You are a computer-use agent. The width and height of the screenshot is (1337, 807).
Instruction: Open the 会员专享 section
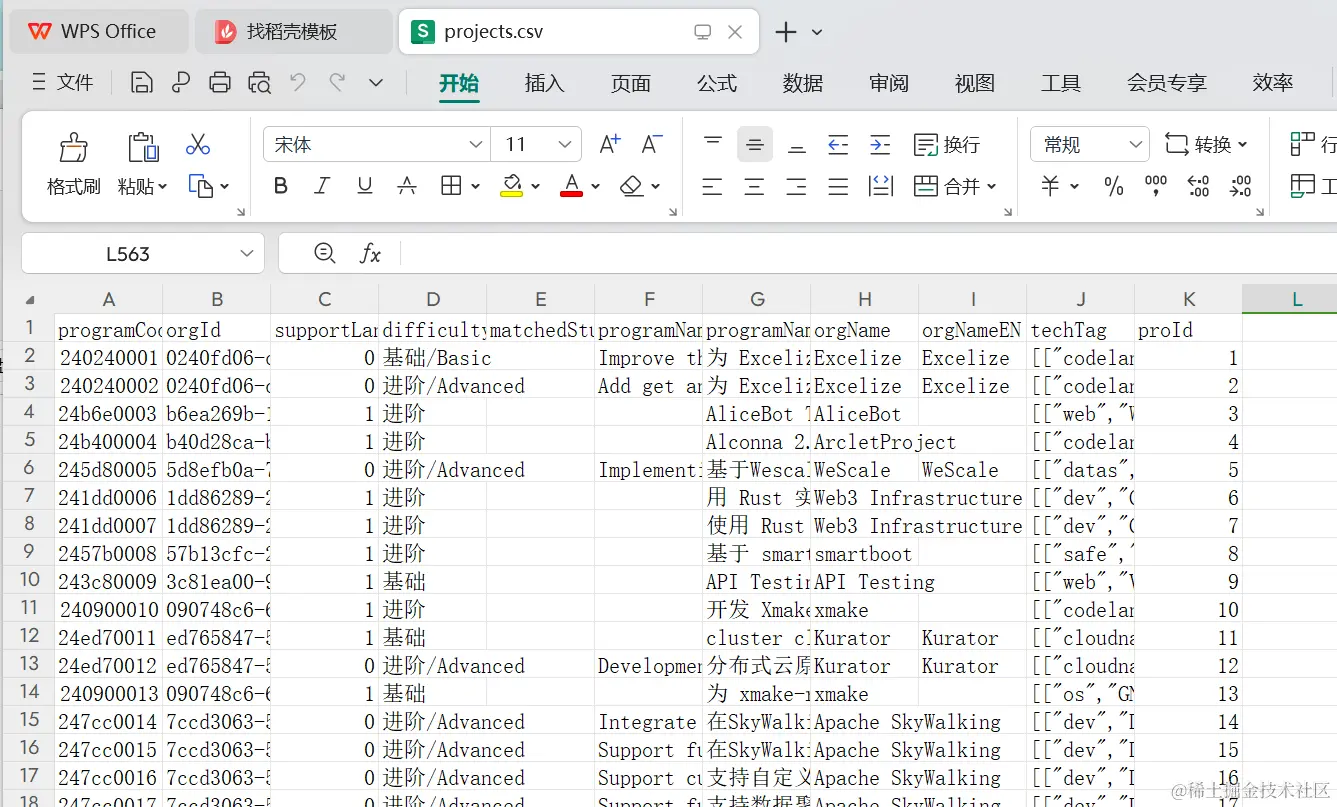click(1166, 83)
